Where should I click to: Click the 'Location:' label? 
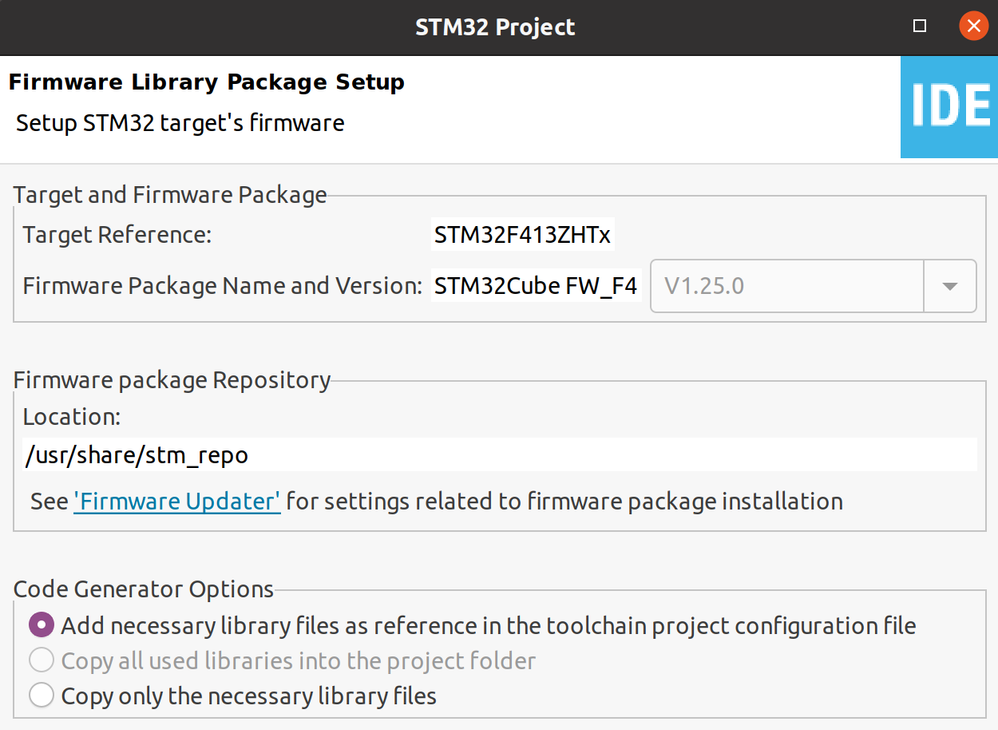pos(71,416)
